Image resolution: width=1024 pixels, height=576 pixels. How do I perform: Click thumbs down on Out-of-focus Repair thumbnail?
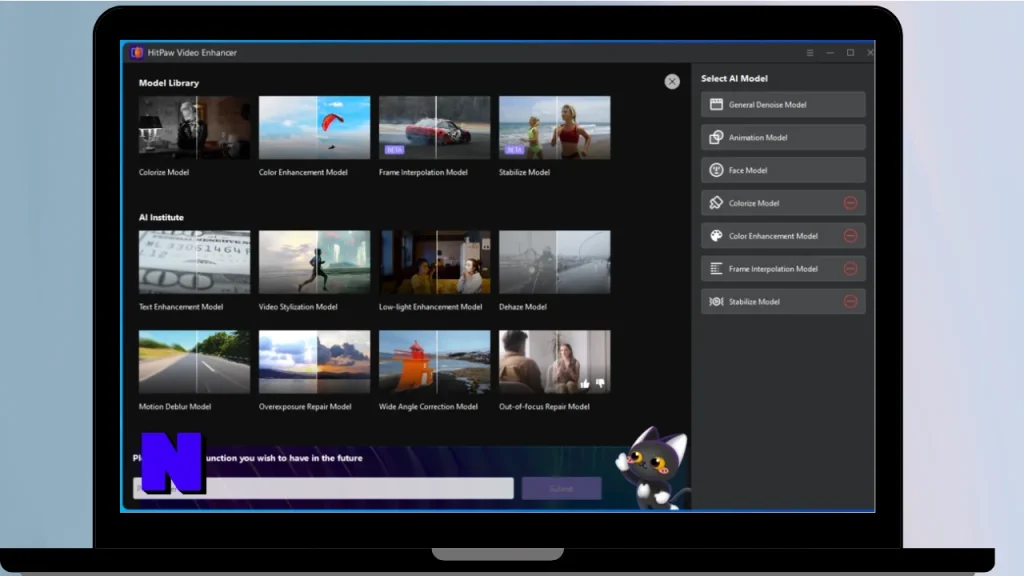[600, 383]
